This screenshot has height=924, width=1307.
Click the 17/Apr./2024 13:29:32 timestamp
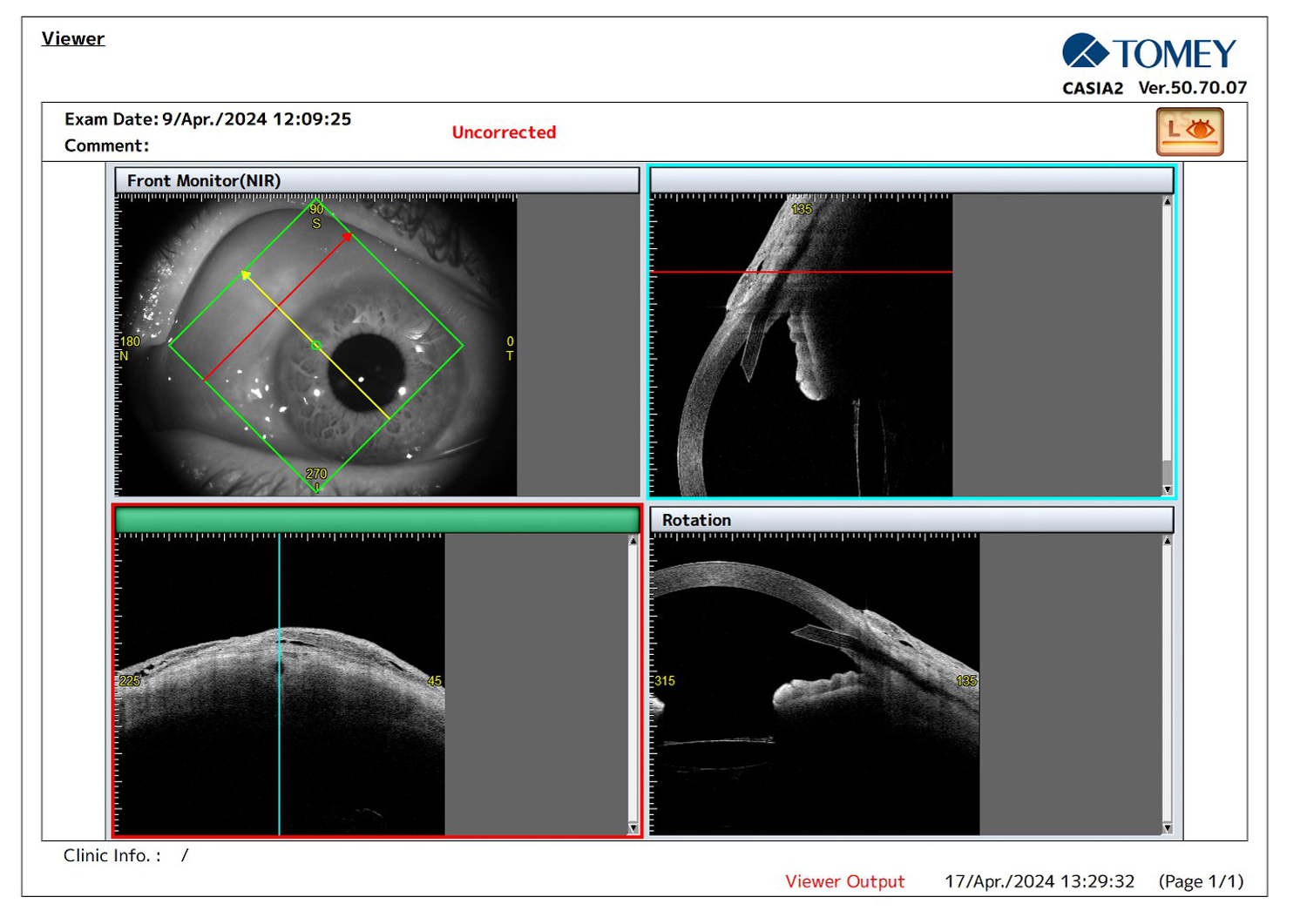coord(1040,881)
